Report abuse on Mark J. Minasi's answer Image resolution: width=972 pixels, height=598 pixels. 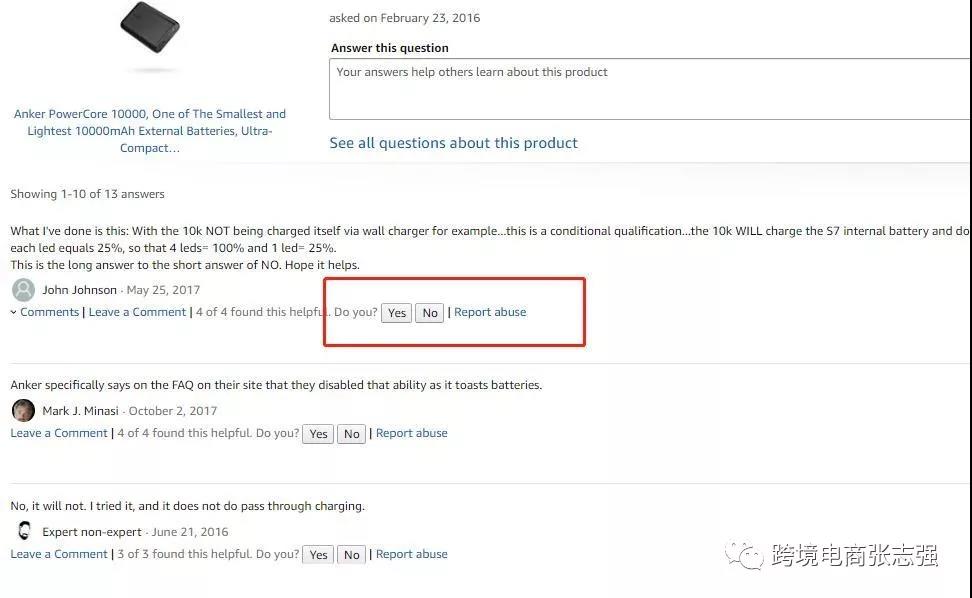(x=412, y=433)
